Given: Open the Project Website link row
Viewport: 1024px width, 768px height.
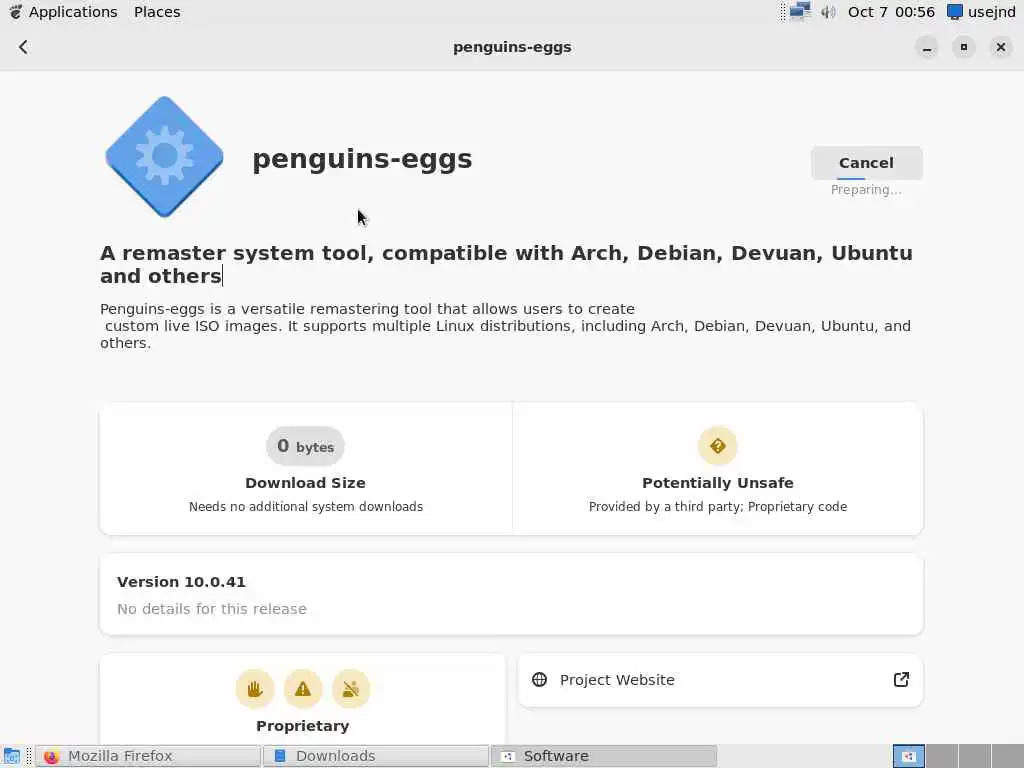Looking at the screenshot, I should tap(720, 680).
